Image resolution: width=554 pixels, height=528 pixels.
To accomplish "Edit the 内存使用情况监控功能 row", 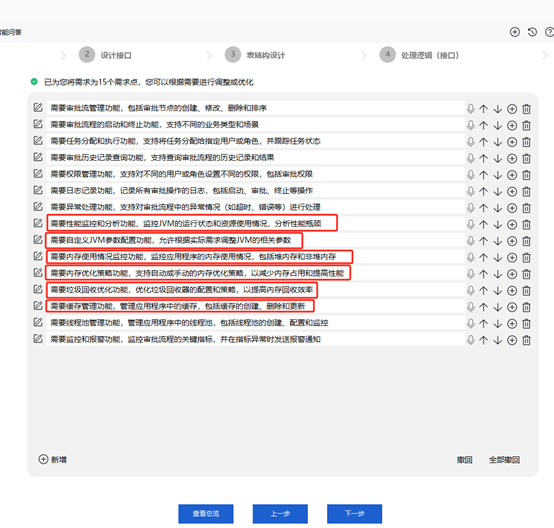I will [38, 256].
